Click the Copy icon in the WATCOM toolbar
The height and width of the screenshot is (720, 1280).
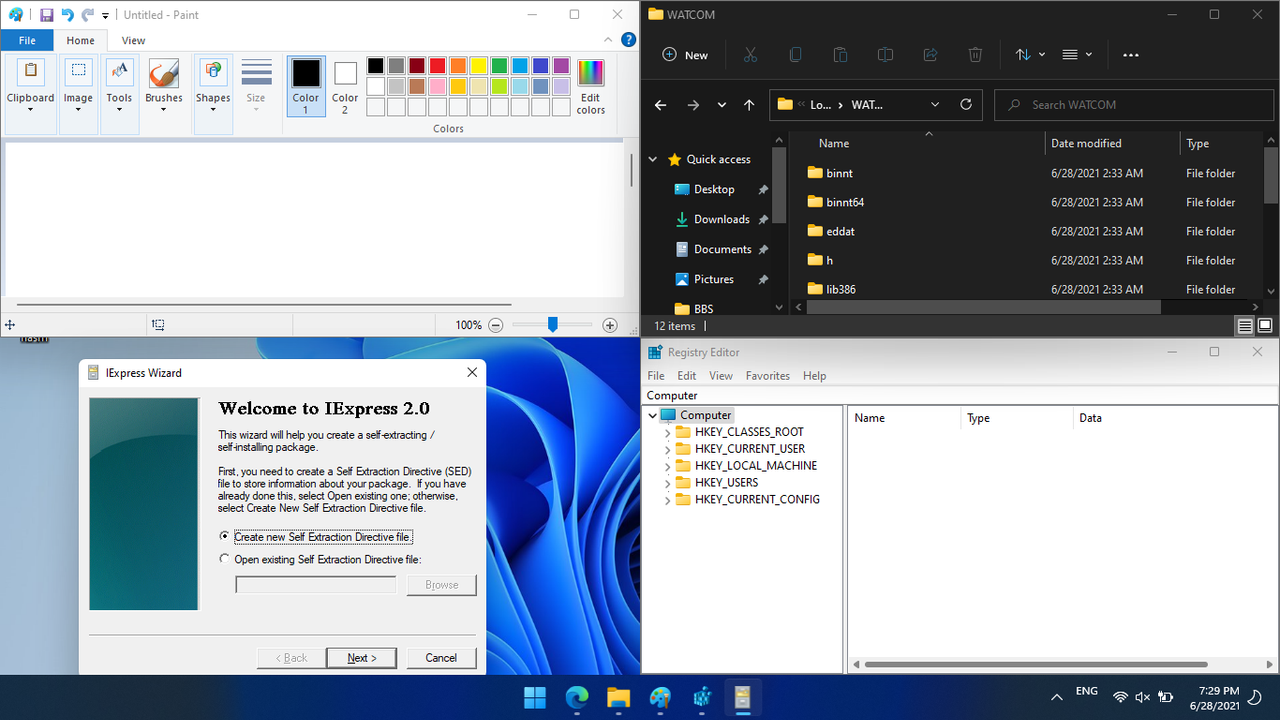(x=796, y=55)
